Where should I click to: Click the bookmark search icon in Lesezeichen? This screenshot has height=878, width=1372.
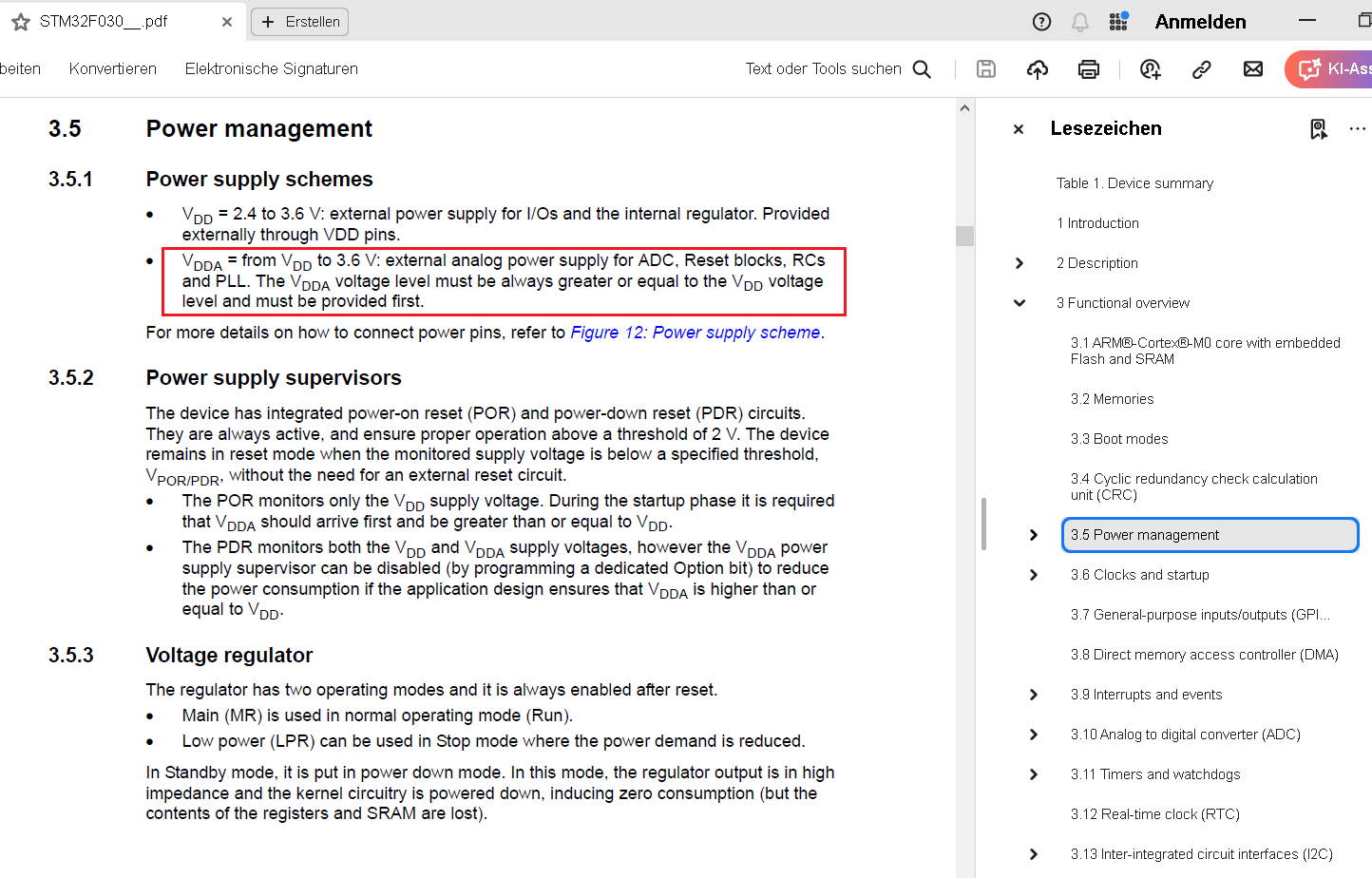coord(1319,129)
